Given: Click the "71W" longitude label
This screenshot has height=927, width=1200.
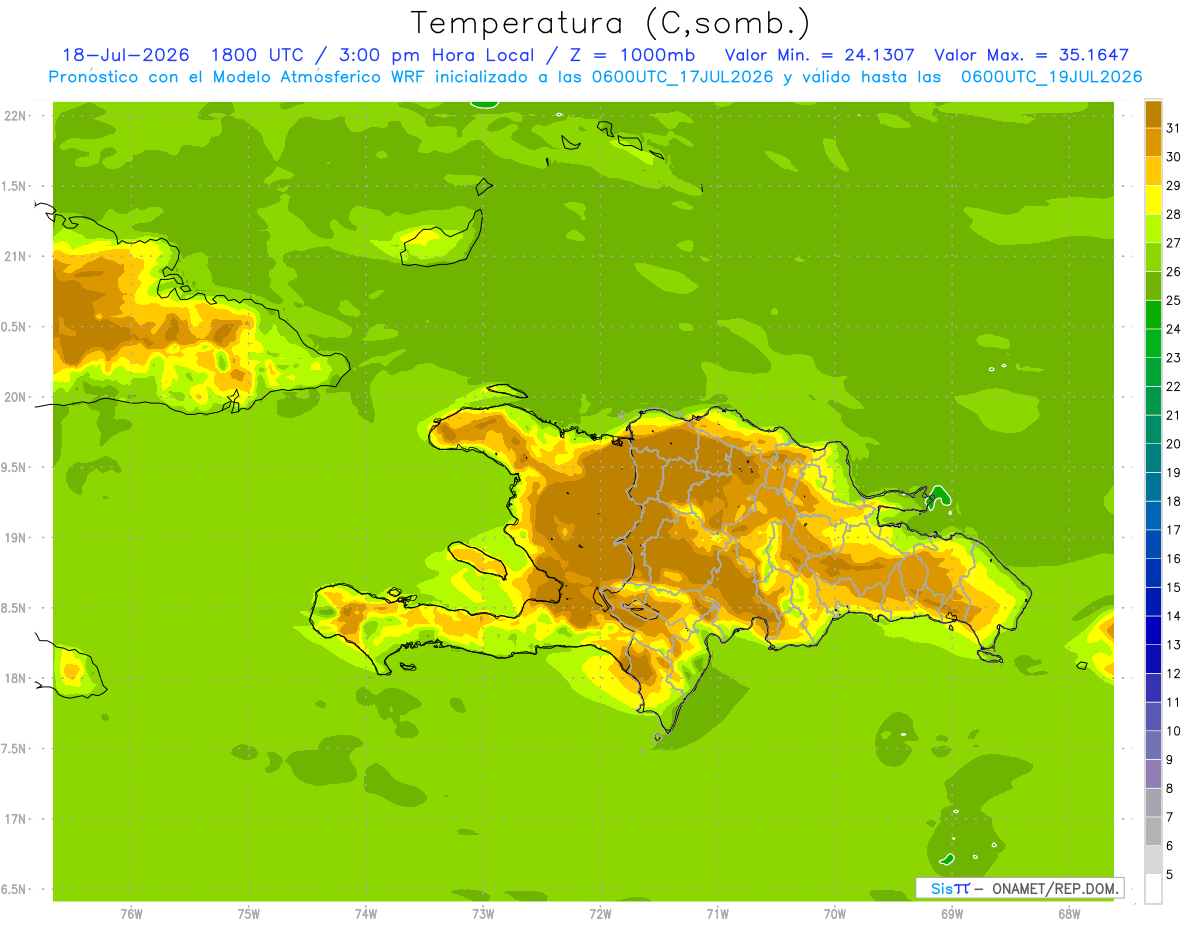Looking at the screenshot, I should [717, 913].
